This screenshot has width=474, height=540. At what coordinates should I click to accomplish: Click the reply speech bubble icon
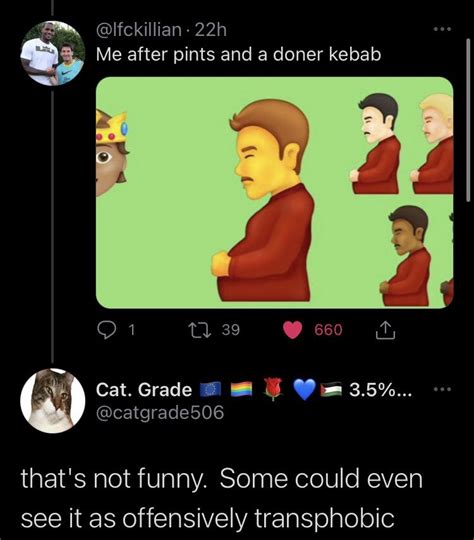pyautogui.click(x=107, y=330)
